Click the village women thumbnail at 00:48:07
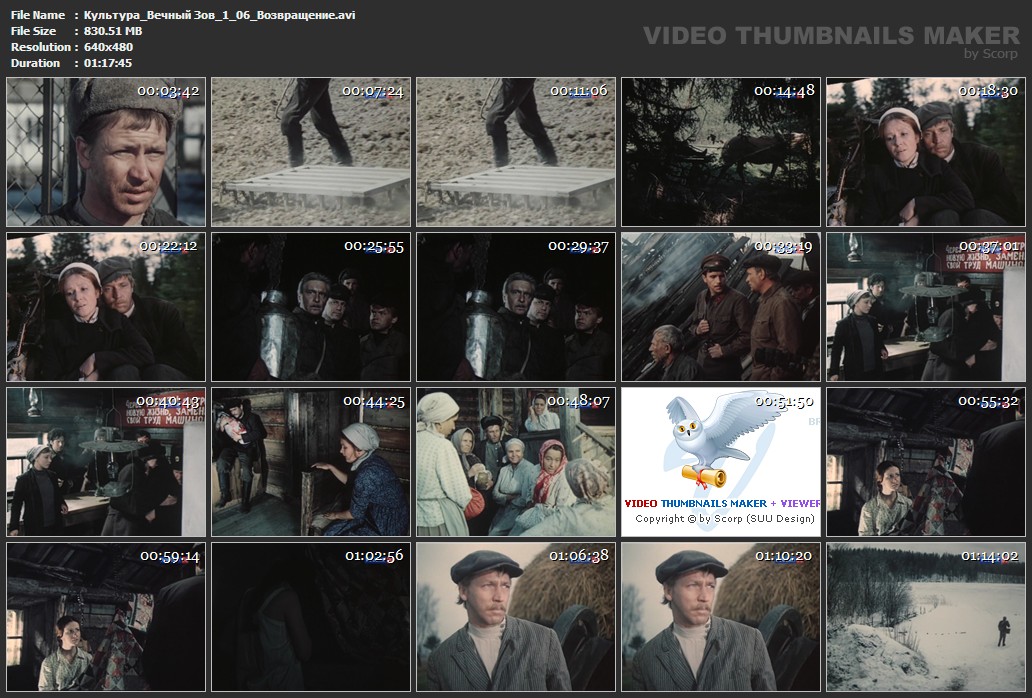Image resolution: width=1032 pixels, height=698 pixels. click(x=516, y=462)
